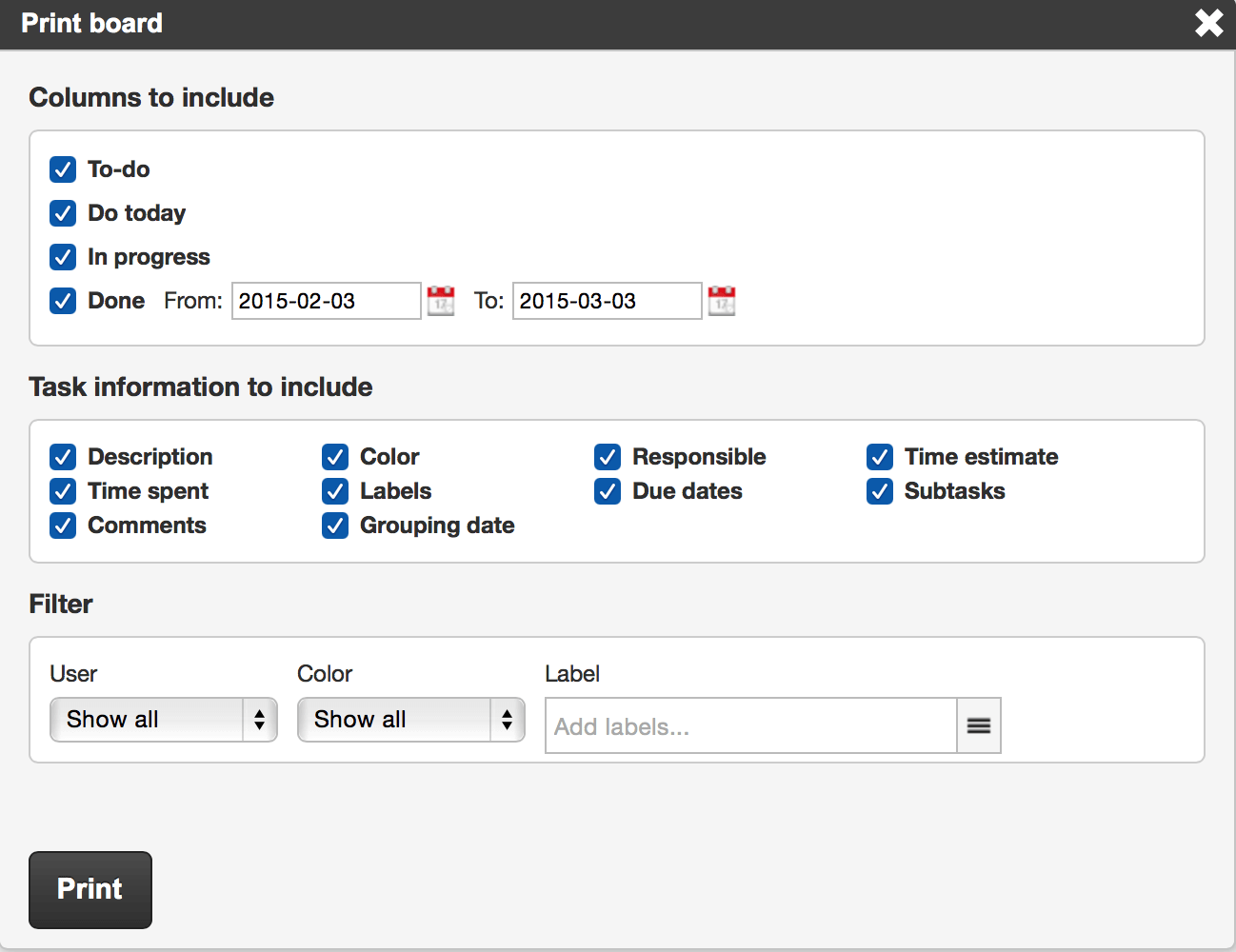Disable the Description checkbox

(x=63, y=457)
